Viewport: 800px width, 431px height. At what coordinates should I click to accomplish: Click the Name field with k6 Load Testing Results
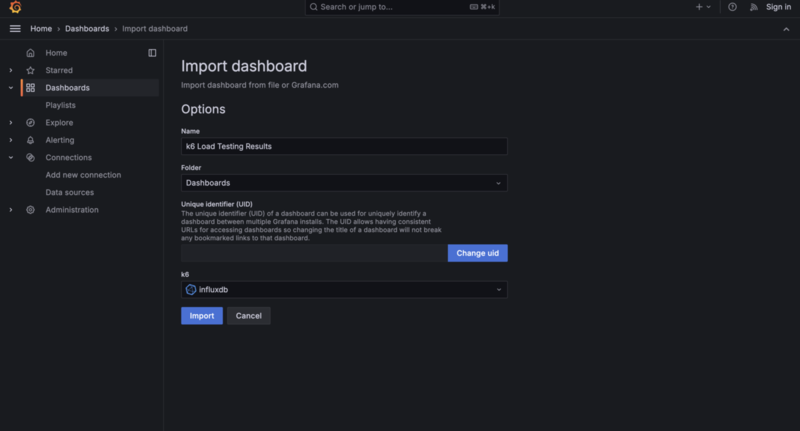coord(344,146)
